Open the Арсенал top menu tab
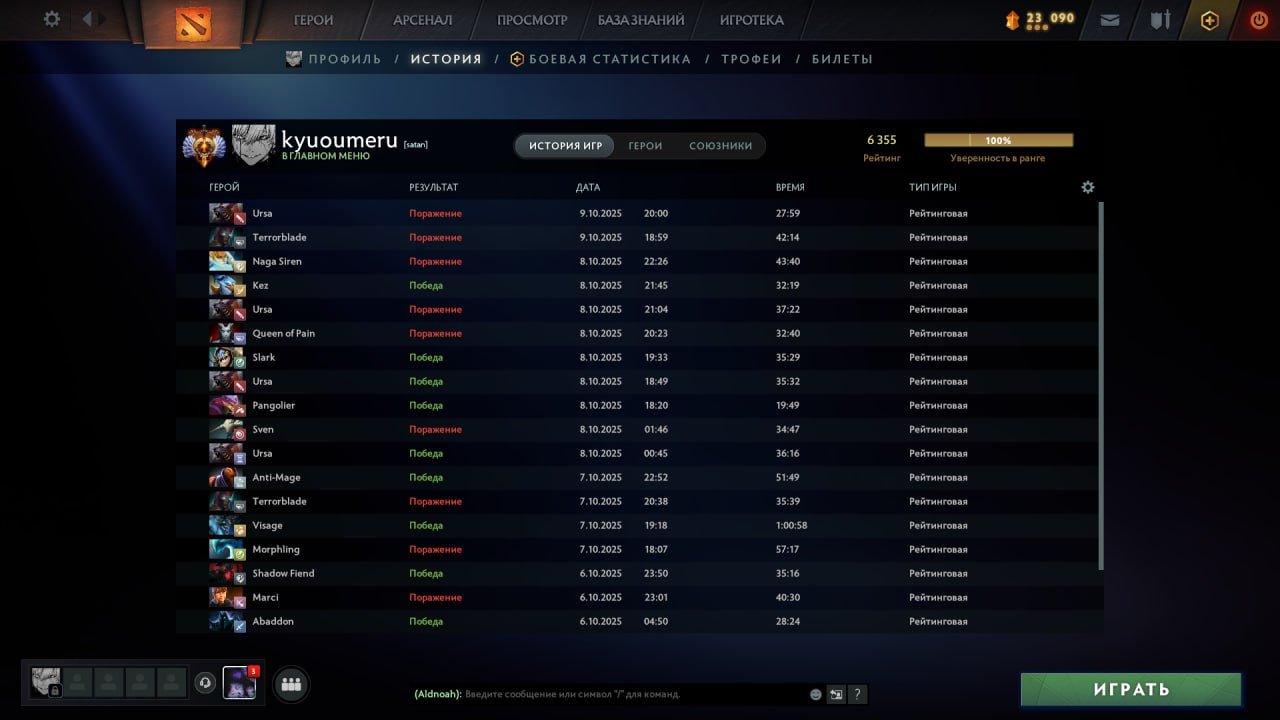 point(422,20)
